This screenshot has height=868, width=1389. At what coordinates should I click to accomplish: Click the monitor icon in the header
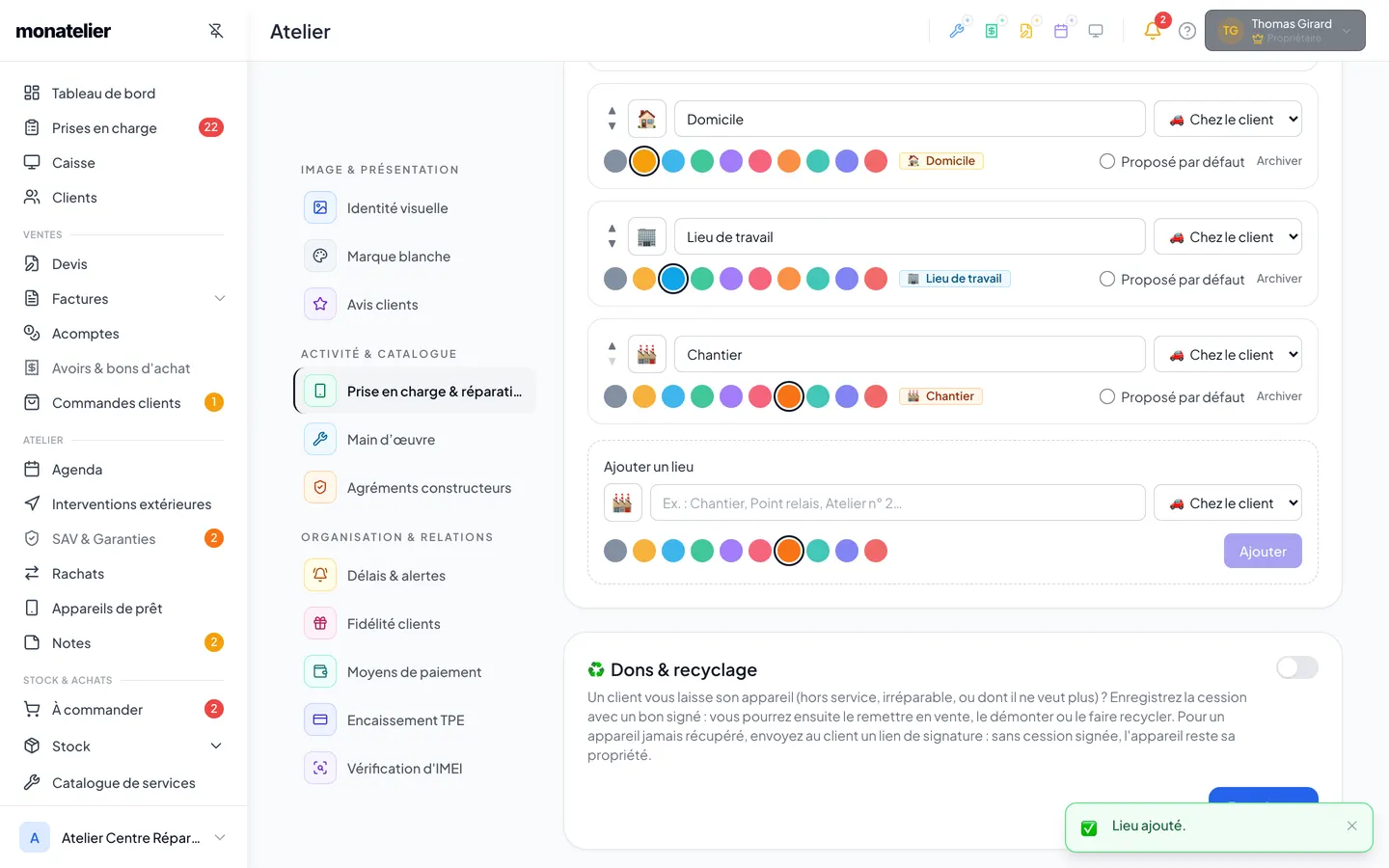pyautogui.click(x=1096, y=31)
